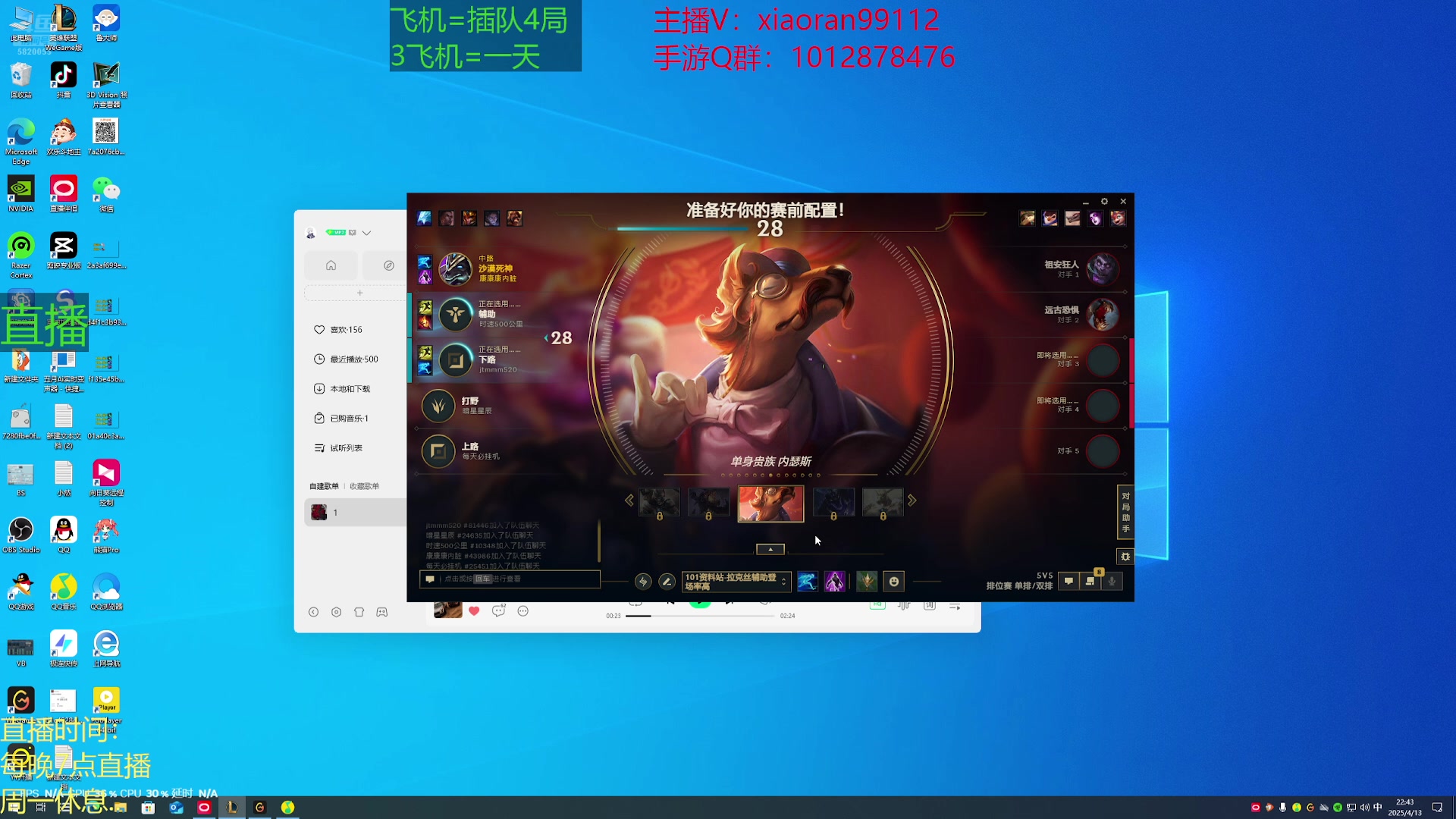Select the first locked skin thumbnail

[659, 503]
